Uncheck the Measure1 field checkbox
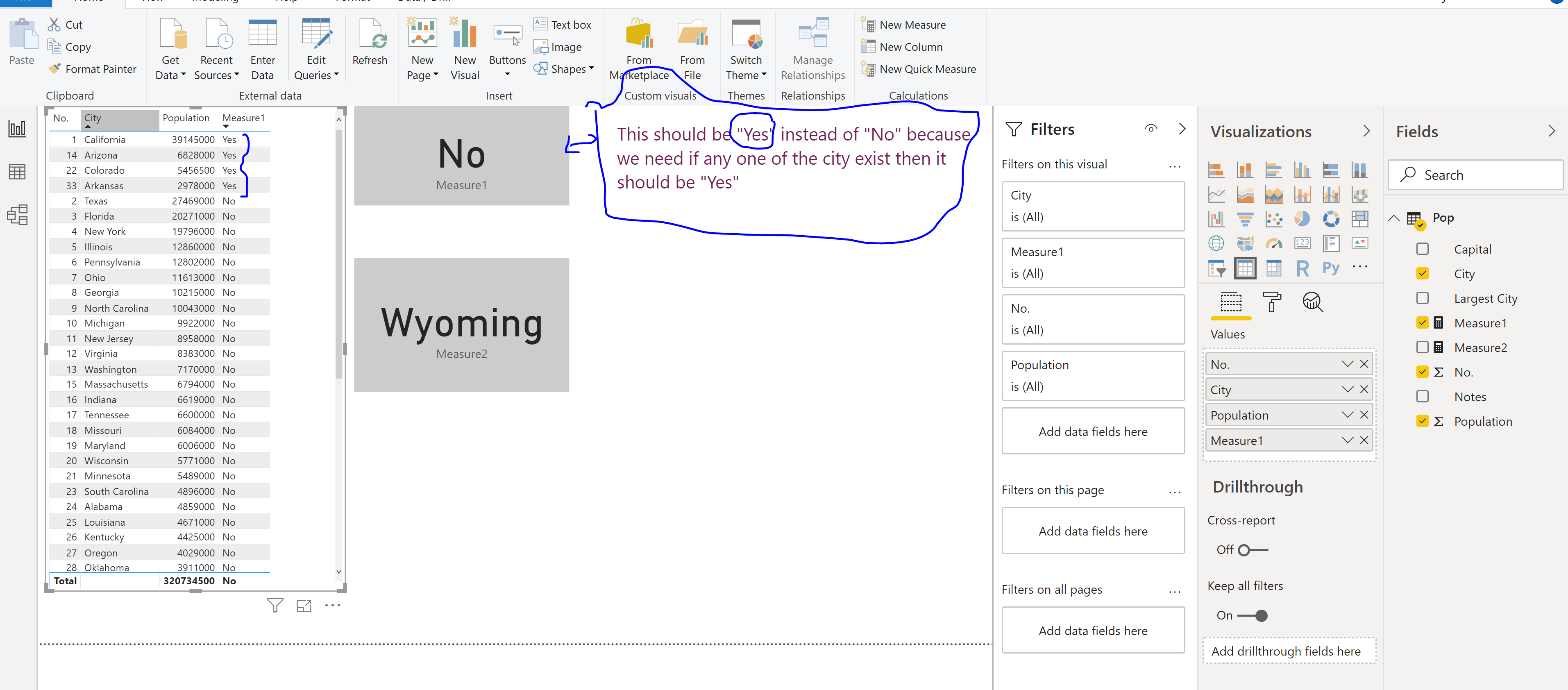 pos(1423,322)
